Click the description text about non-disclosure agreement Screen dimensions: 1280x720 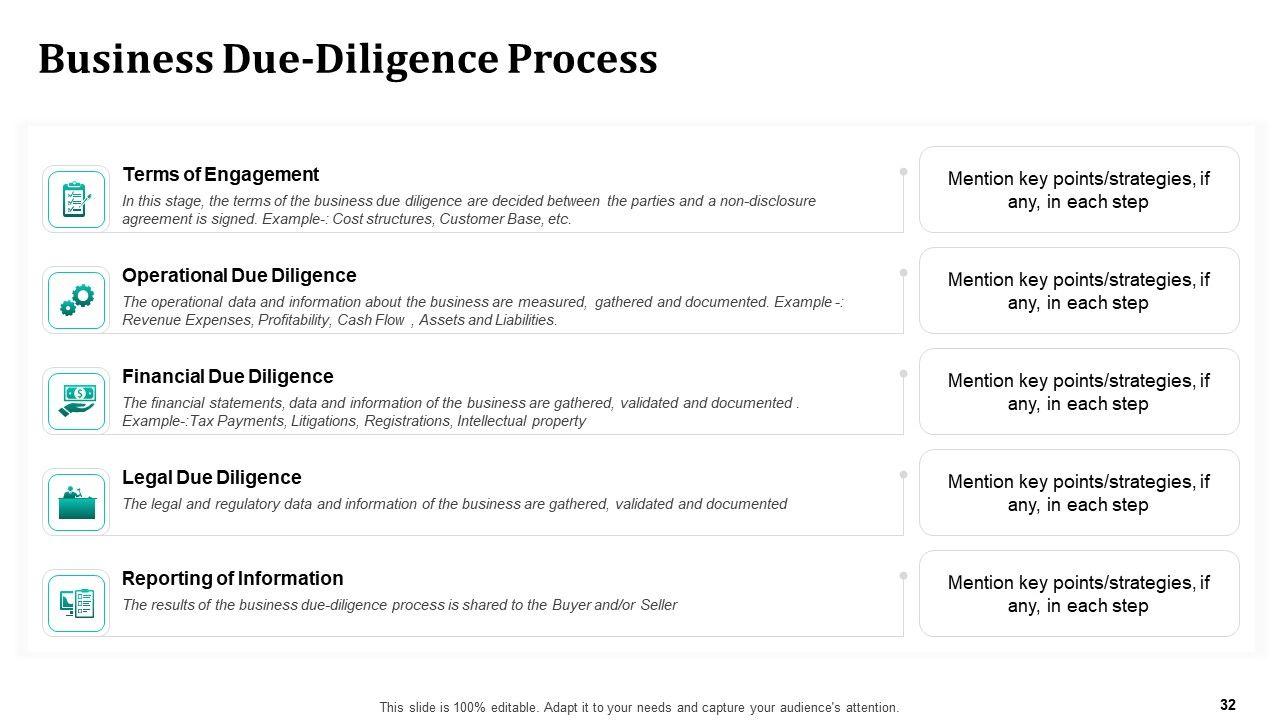[468, 210]
